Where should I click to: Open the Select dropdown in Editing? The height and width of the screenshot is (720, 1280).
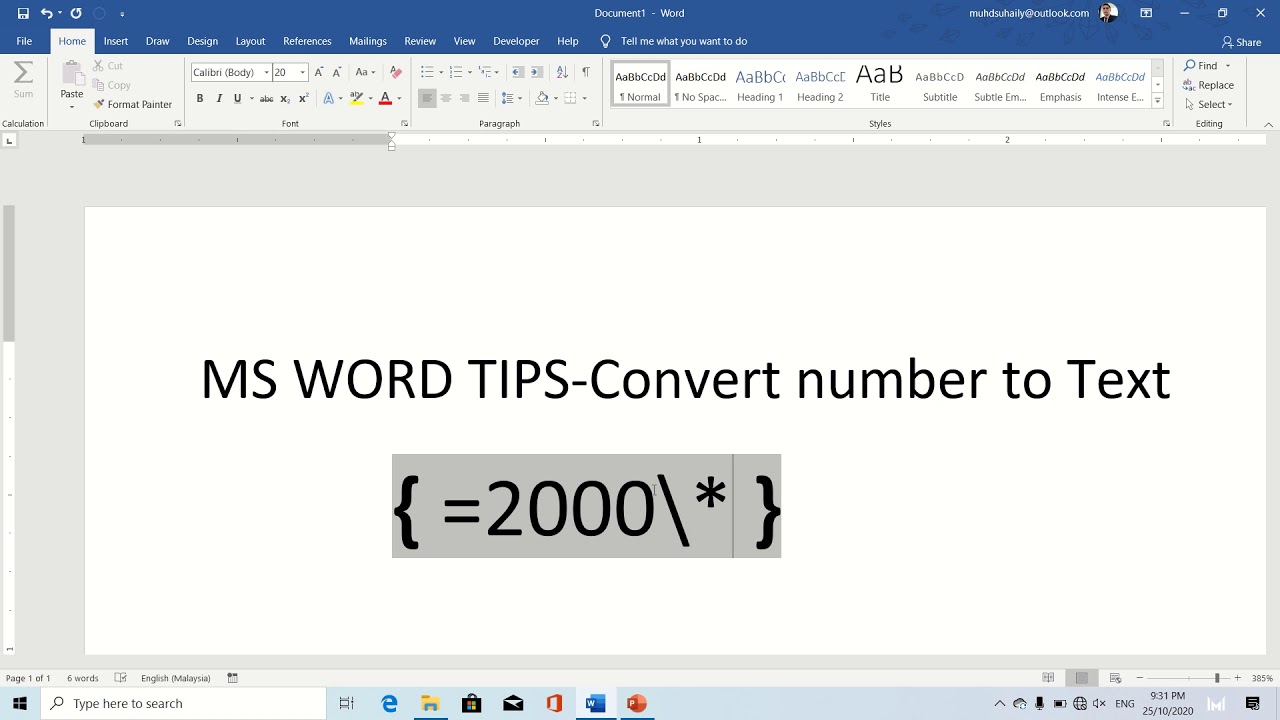click(1209, 104)
